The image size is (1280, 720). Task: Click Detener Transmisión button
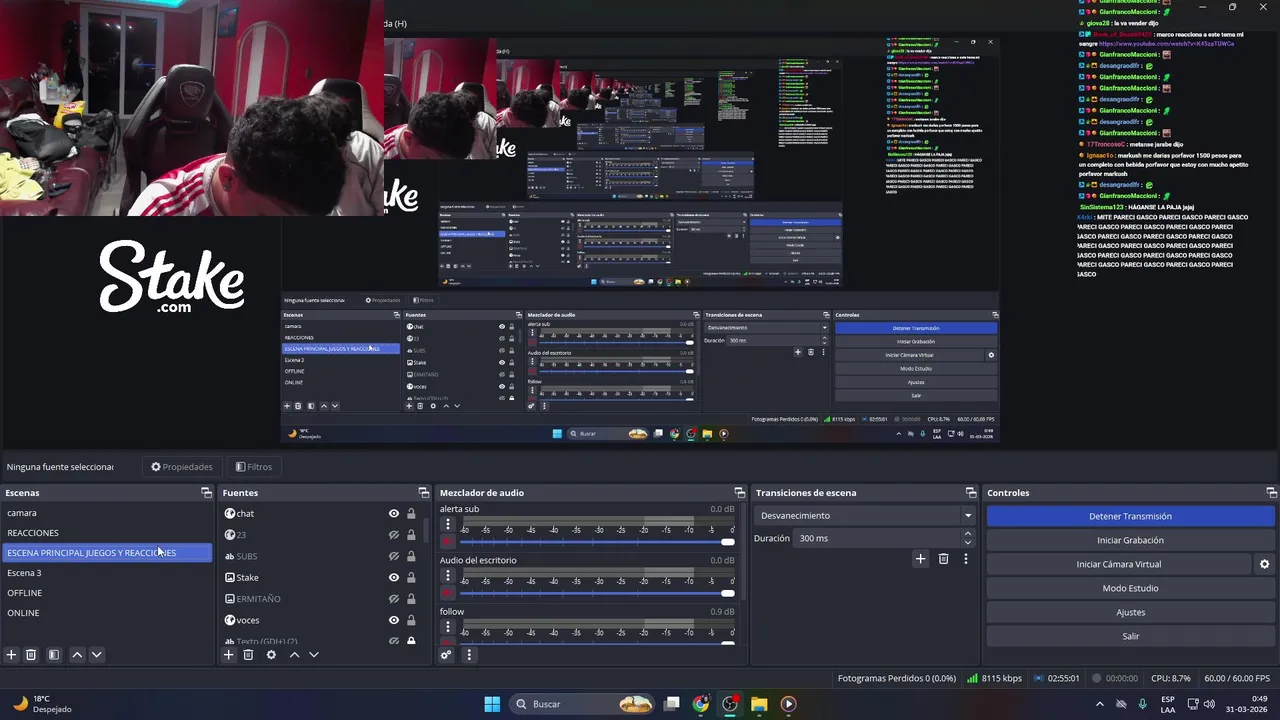pyautogui.click(x=1130, y=516)
